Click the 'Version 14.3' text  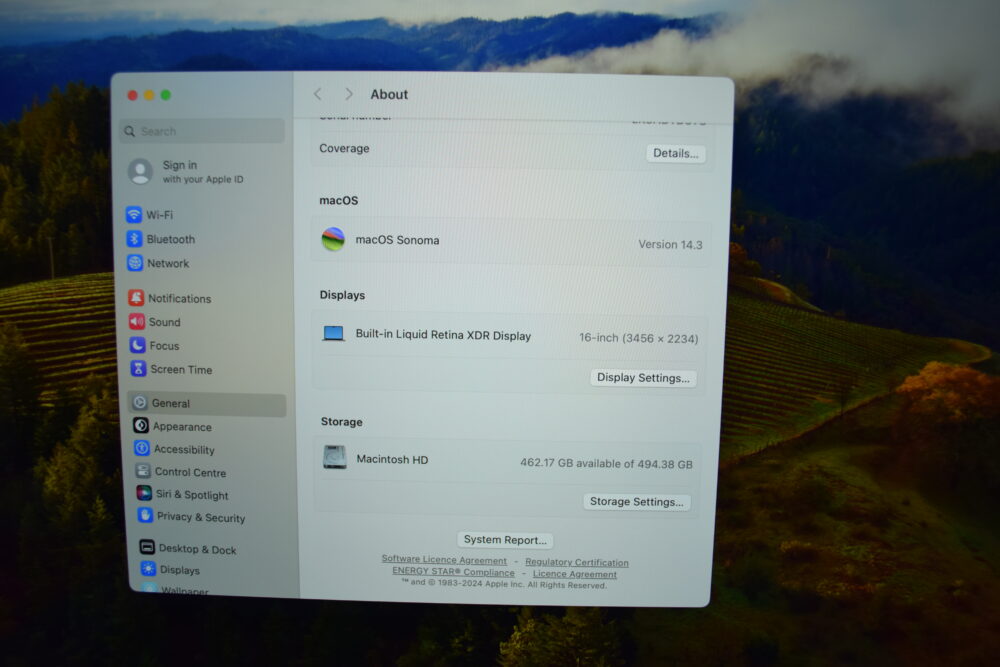tap(670, 244)
